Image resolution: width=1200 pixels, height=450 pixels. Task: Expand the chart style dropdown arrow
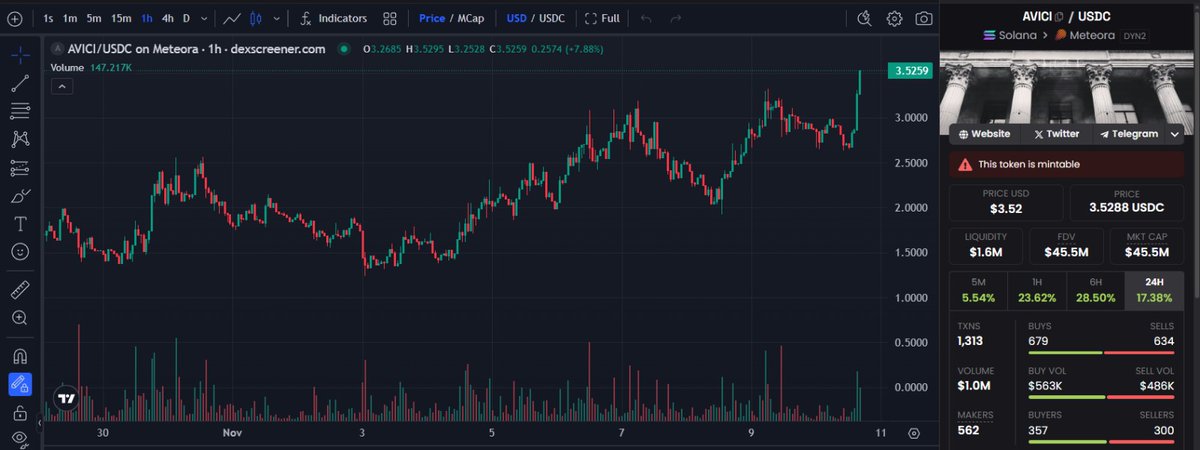click(275, 18)
